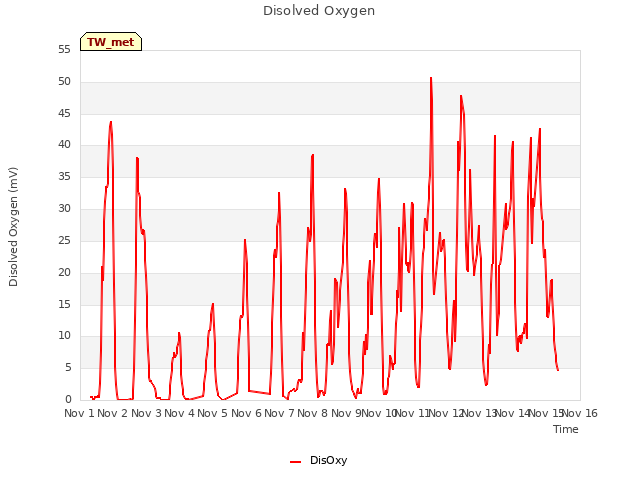Screen dimensions: 640x480
Task: Click the x-axis tick label Nov 2
Action: pyautogui.click(x=113, y=413)
